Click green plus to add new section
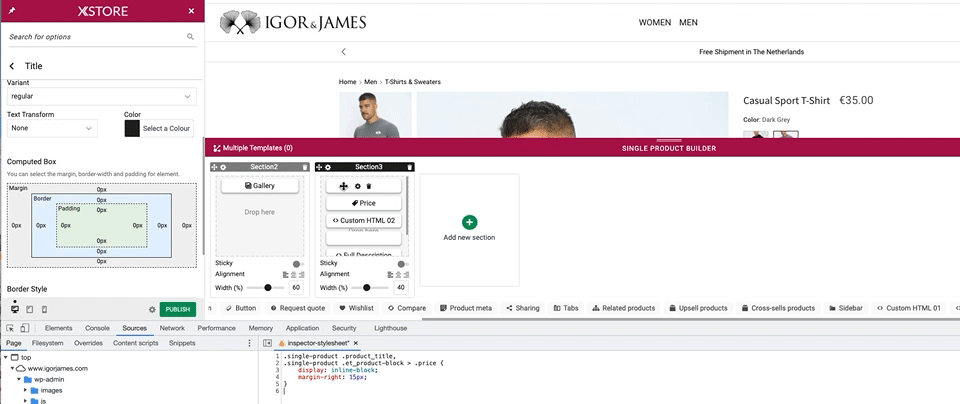This screenshot has width=960, height=404. click(470, 222)
